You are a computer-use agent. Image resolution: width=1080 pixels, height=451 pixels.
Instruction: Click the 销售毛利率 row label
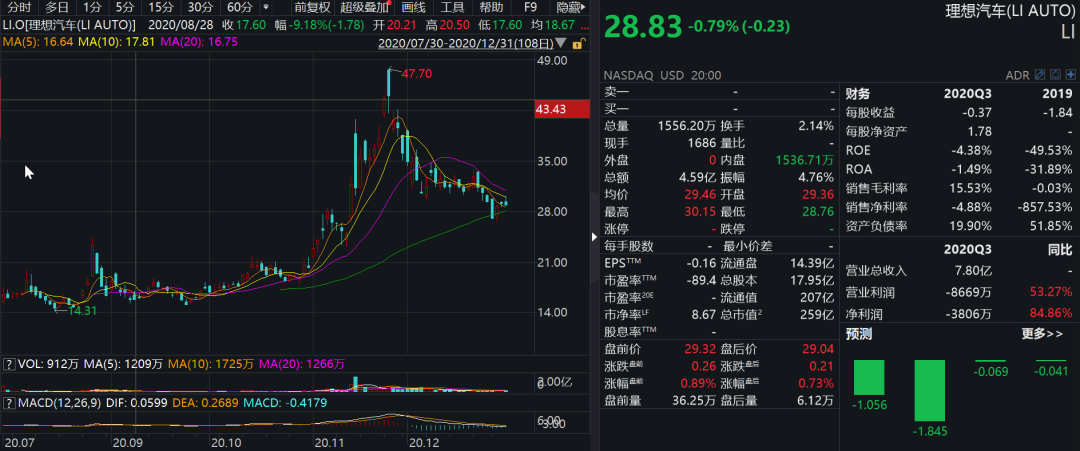[875, 188]
